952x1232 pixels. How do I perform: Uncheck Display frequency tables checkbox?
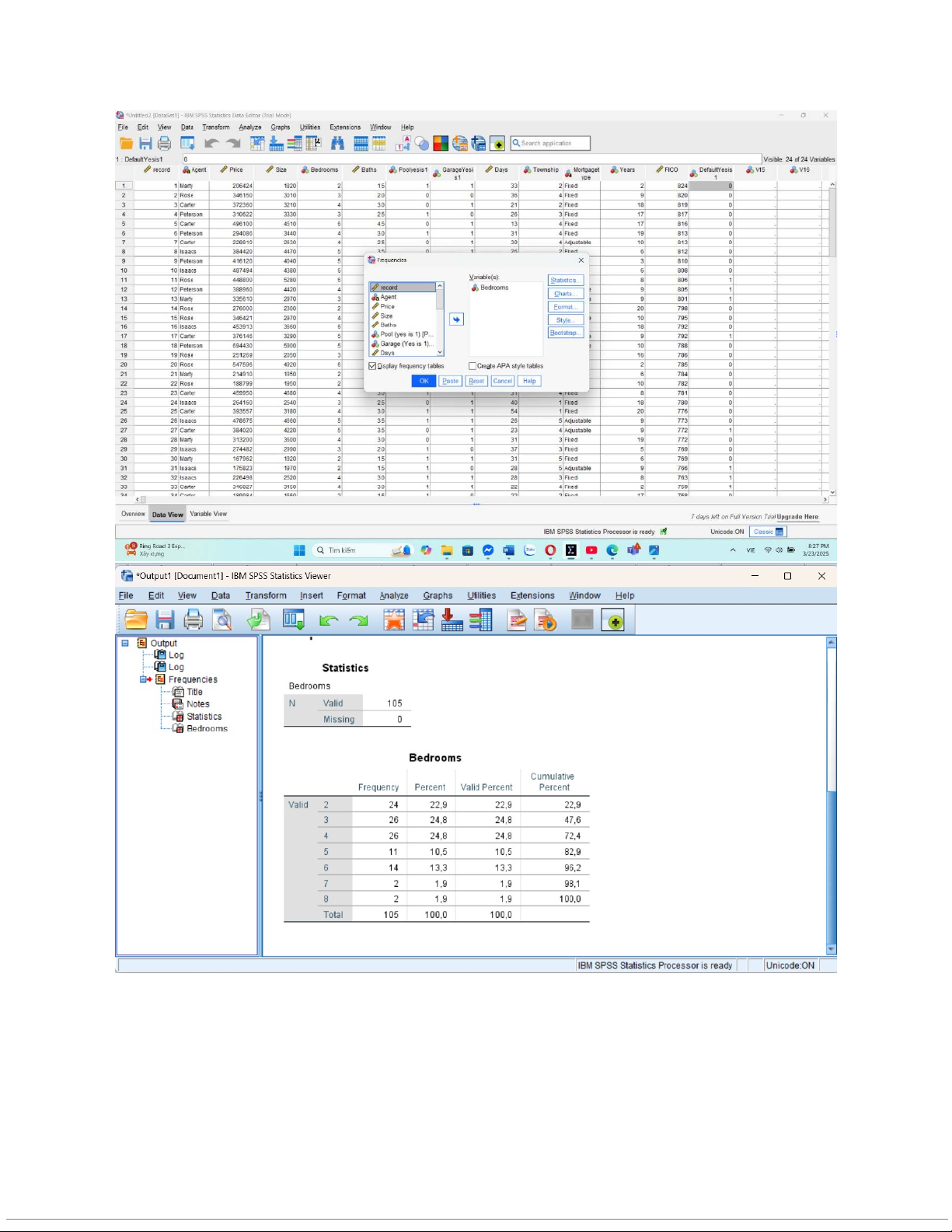[372, 366]
